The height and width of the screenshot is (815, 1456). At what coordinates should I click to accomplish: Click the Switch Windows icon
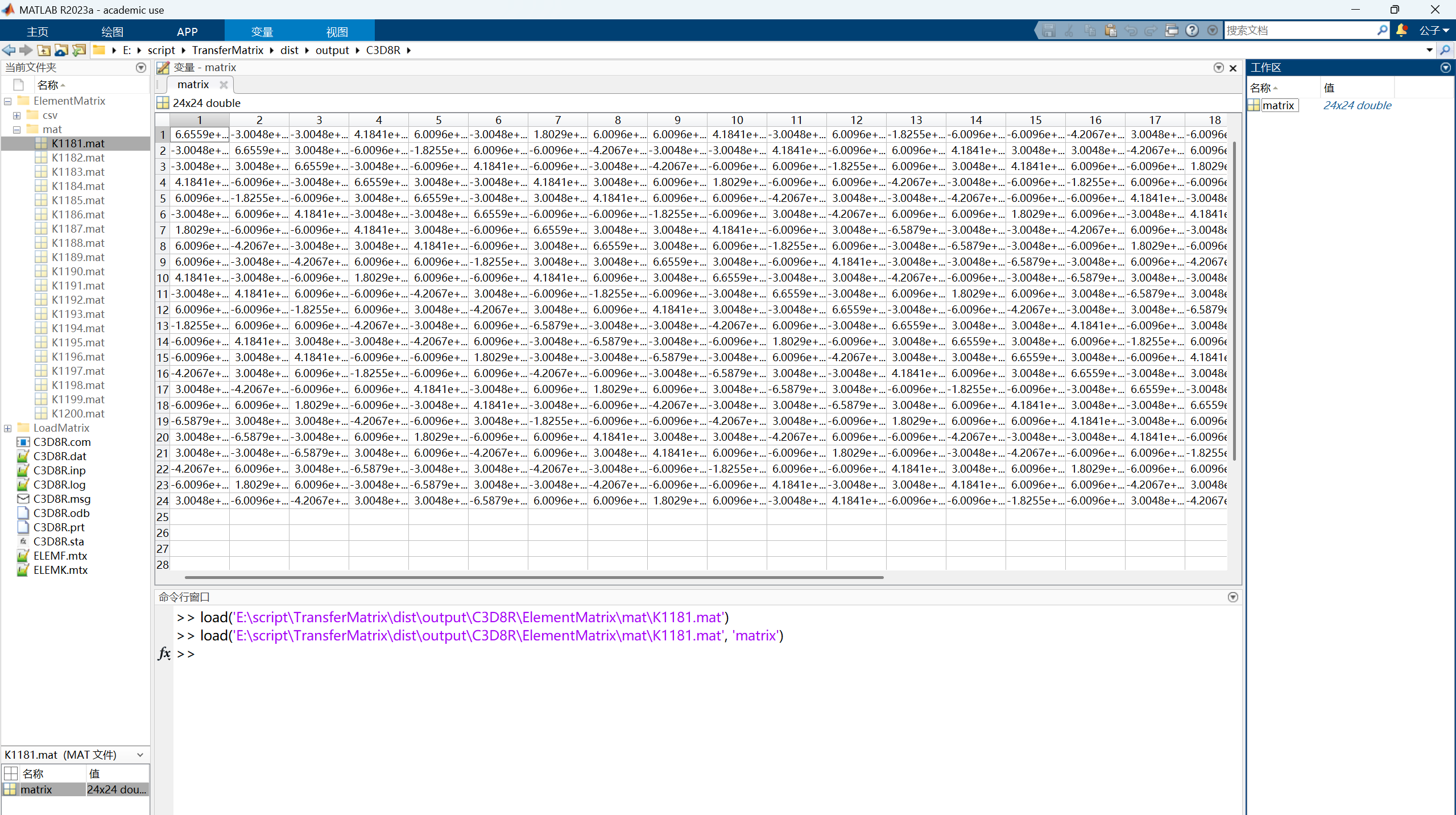[x=1171, y=31]
